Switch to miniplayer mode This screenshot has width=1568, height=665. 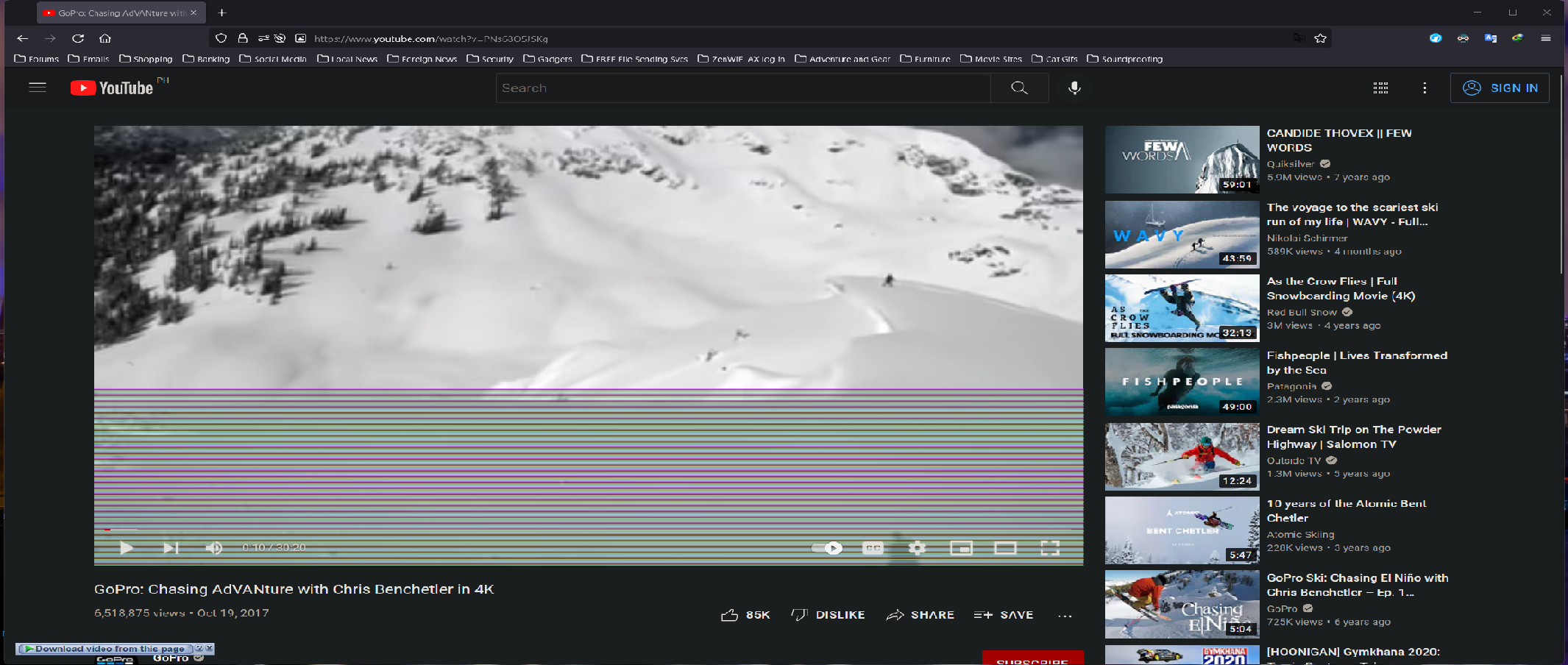961,548
